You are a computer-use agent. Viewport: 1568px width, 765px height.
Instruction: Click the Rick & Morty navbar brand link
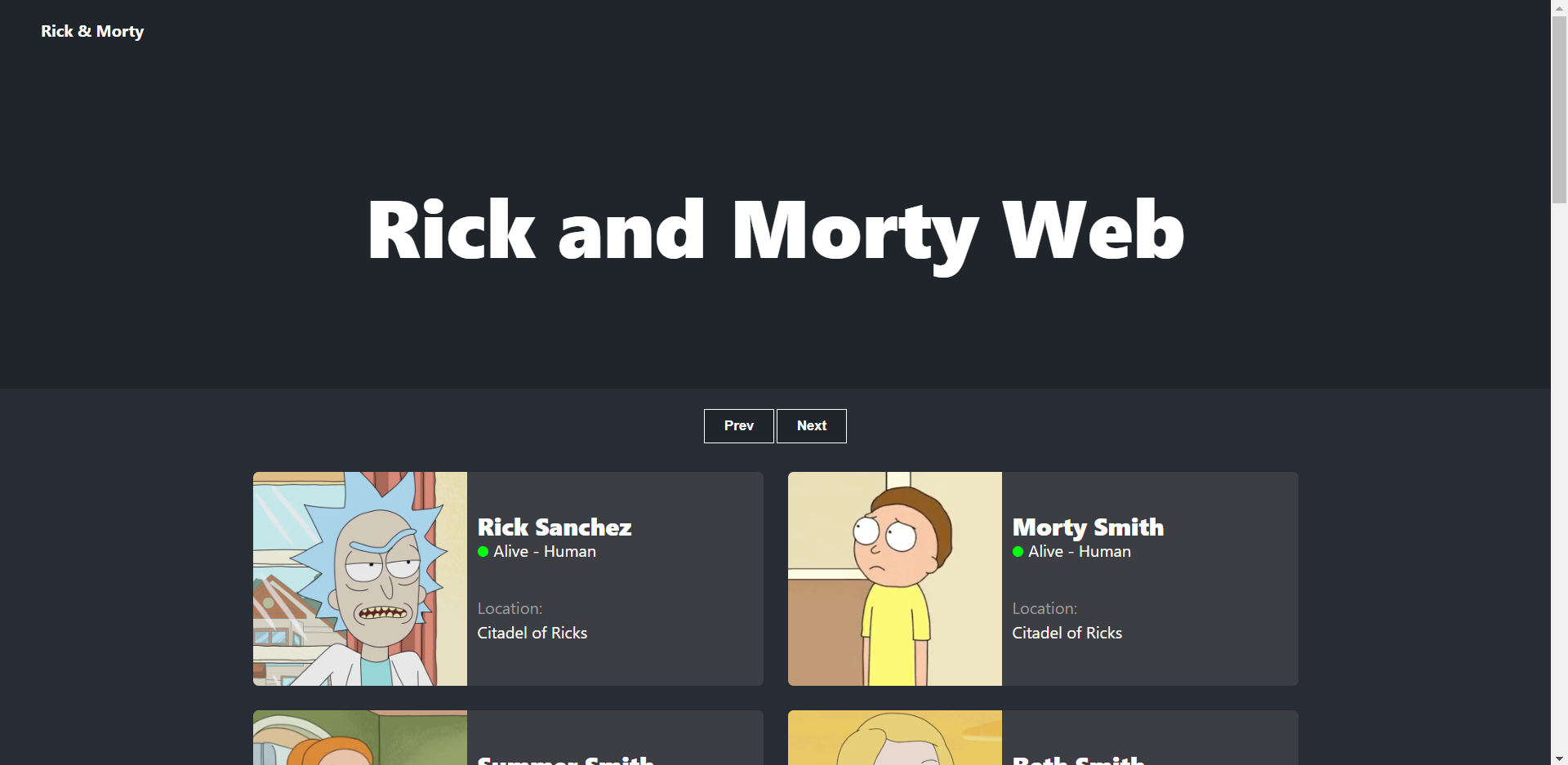[x=92, y=31]
